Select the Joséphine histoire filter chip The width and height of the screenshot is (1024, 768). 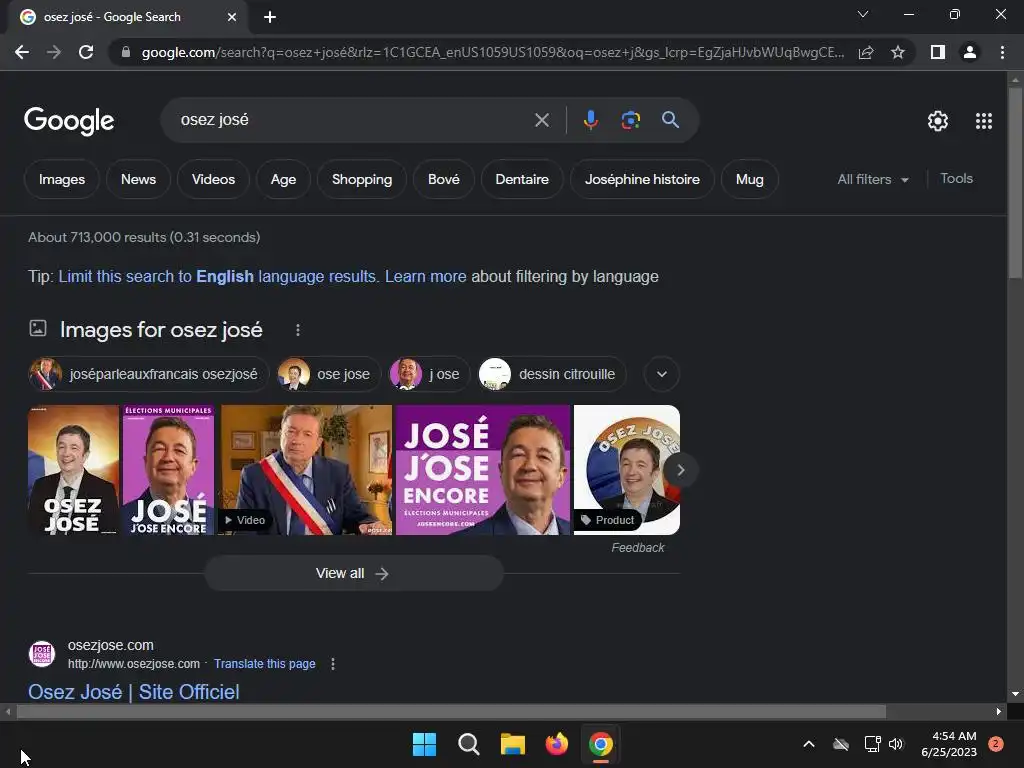pos(642,179)
